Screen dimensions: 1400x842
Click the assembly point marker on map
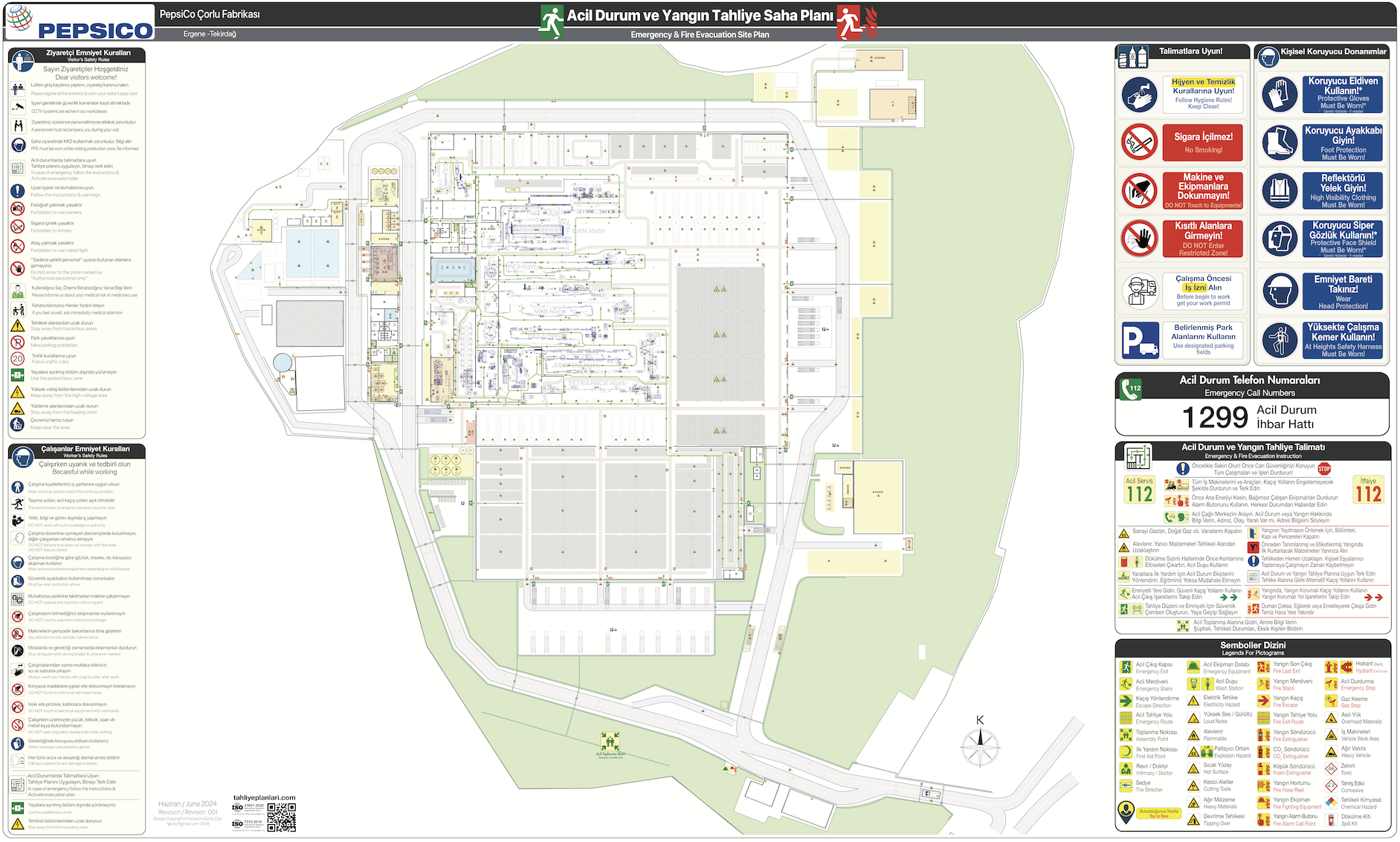[x=610, y=742]
